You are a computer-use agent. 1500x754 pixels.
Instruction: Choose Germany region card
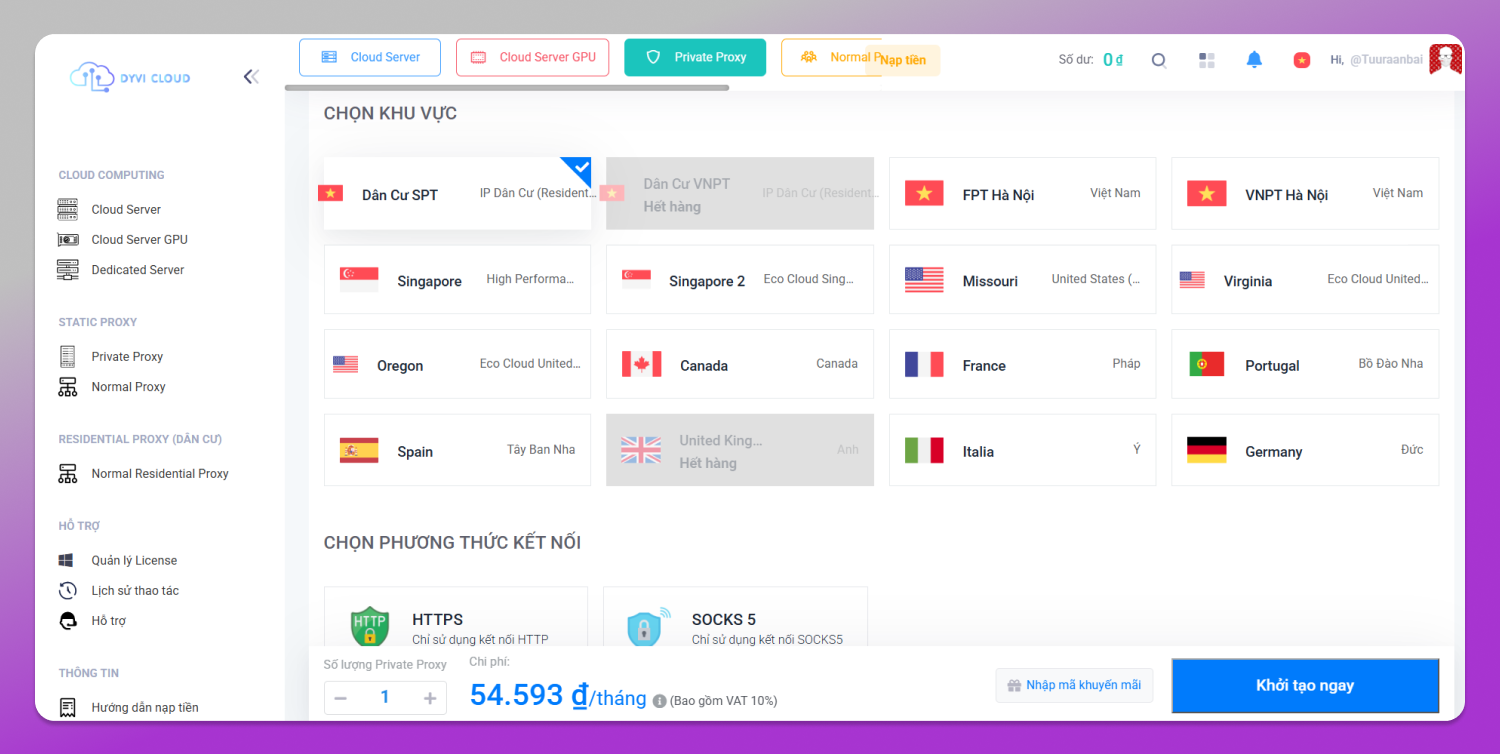(x=1305, y=450)
